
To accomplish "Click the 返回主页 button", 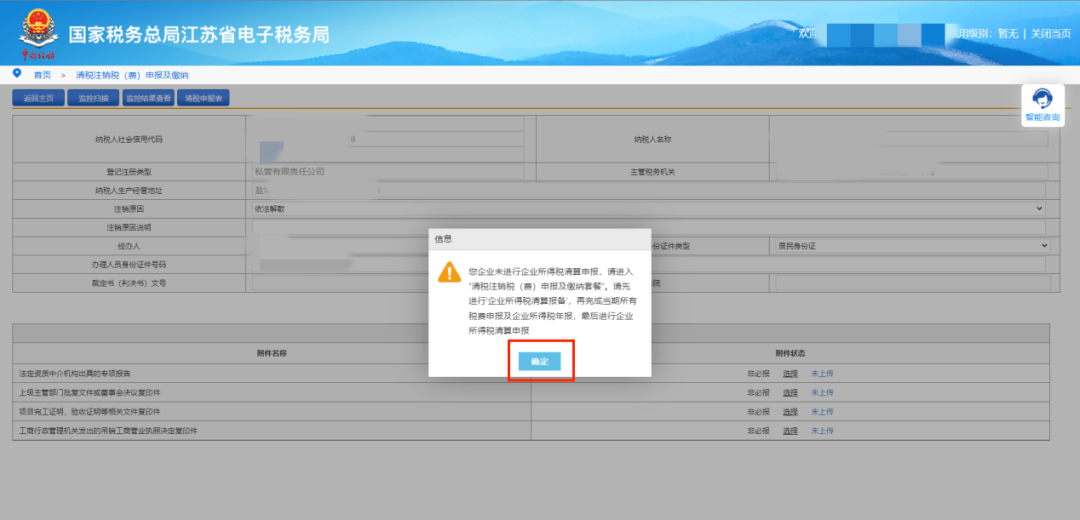I will click(x=39, y=98).
